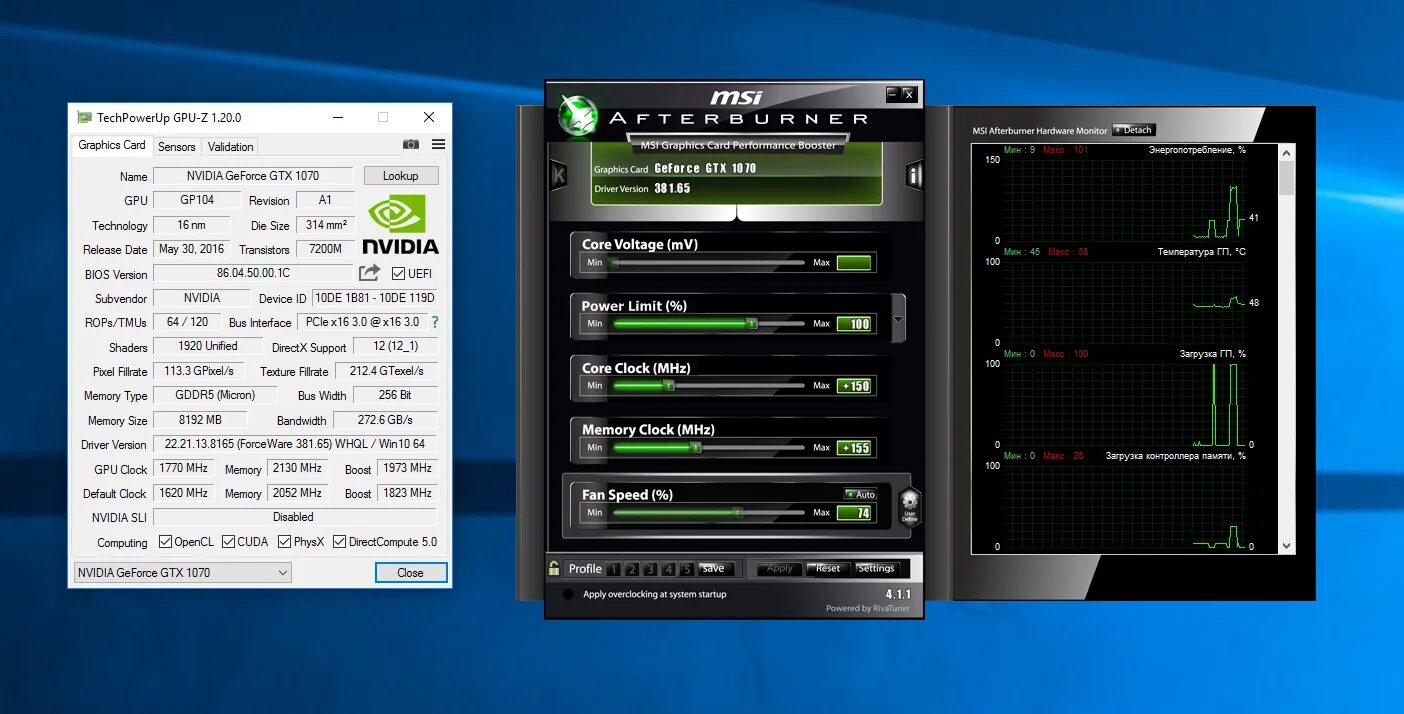Screen dimensions: 1404x714
Task: Click the Device ID field 10DE 1B81
Action: [374, 298]
